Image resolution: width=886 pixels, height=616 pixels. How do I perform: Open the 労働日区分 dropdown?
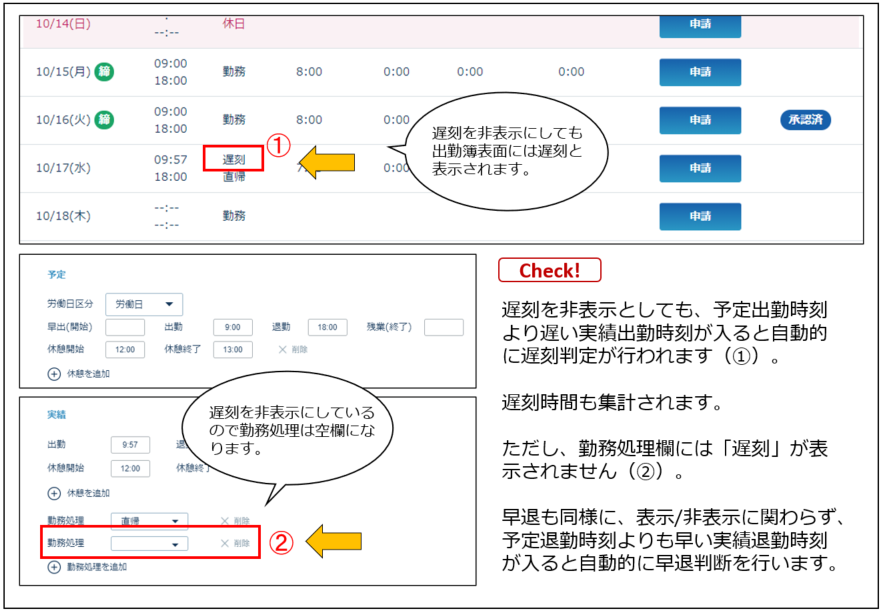[144, 304]
